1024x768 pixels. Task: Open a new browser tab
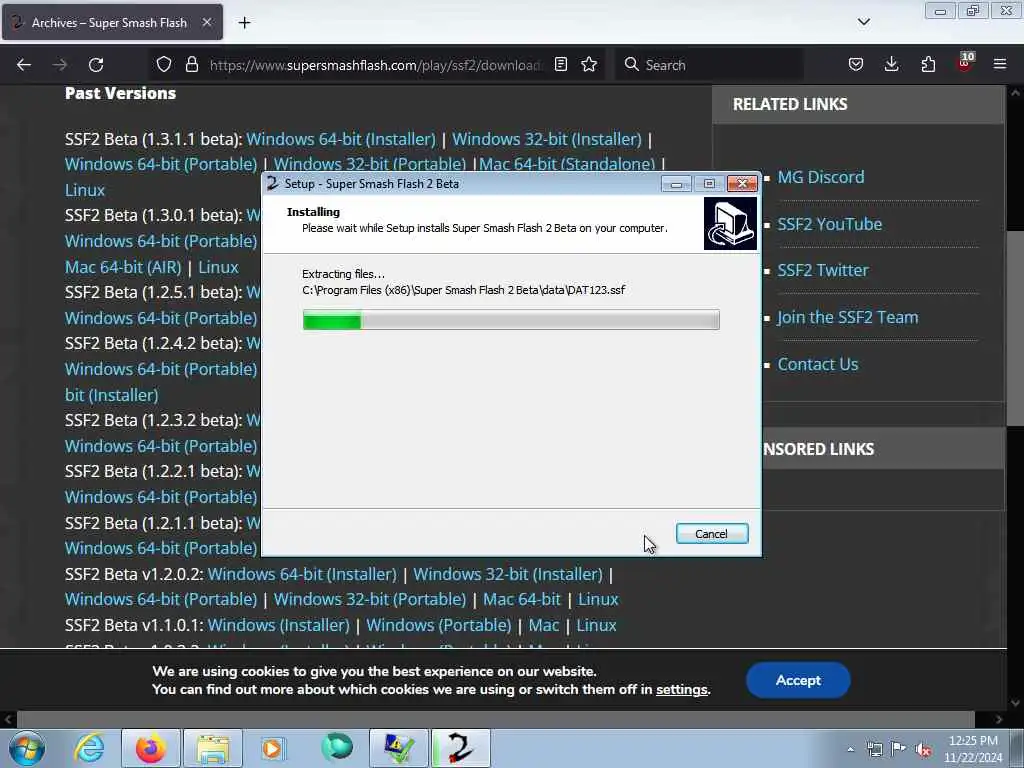coord(244,23)
